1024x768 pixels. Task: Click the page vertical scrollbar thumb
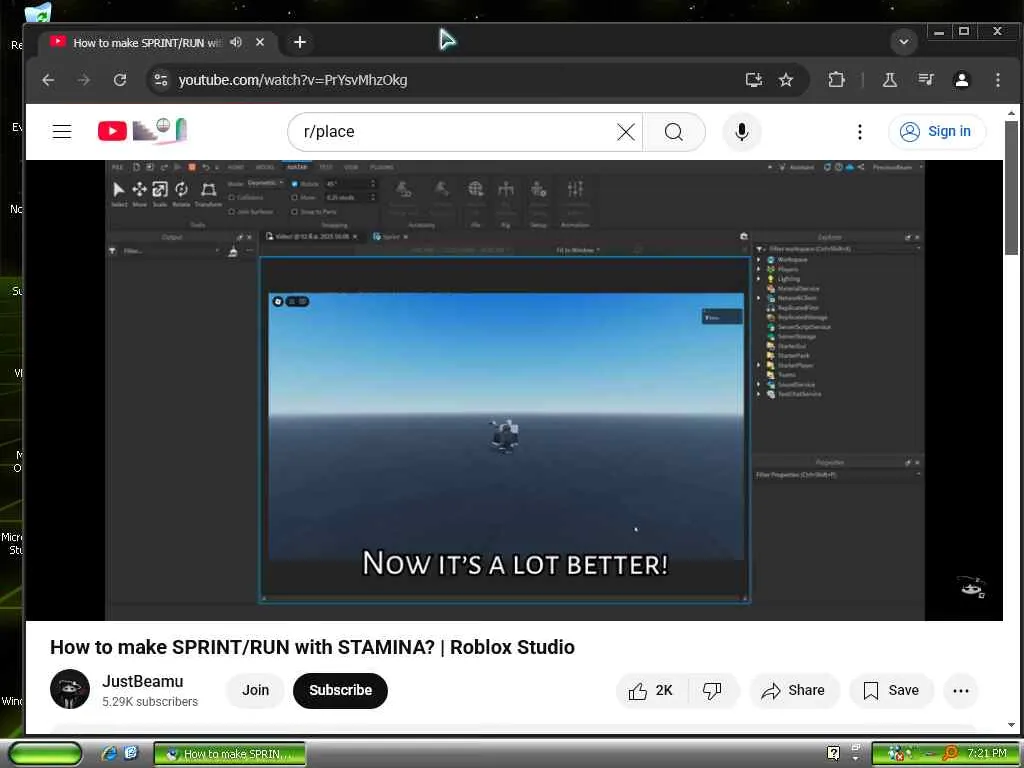point(1011,187)
